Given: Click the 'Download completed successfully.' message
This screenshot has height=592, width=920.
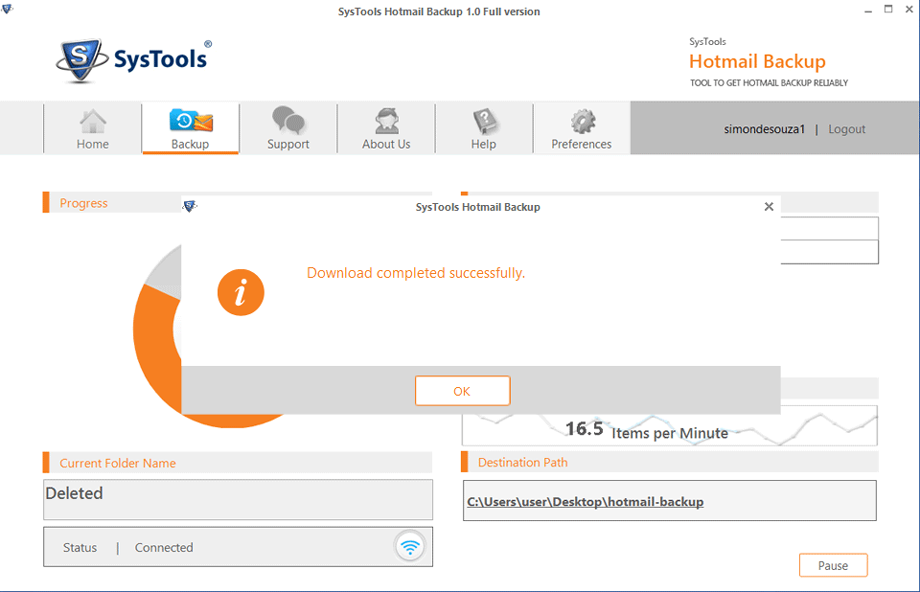Looking at the screenshot, I should point(416,273).
